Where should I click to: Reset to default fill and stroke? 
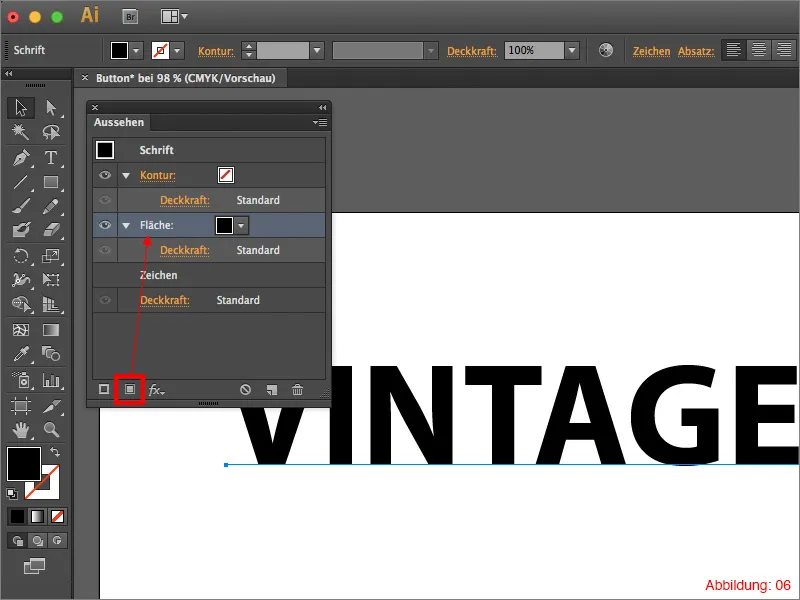pos(12,493)
